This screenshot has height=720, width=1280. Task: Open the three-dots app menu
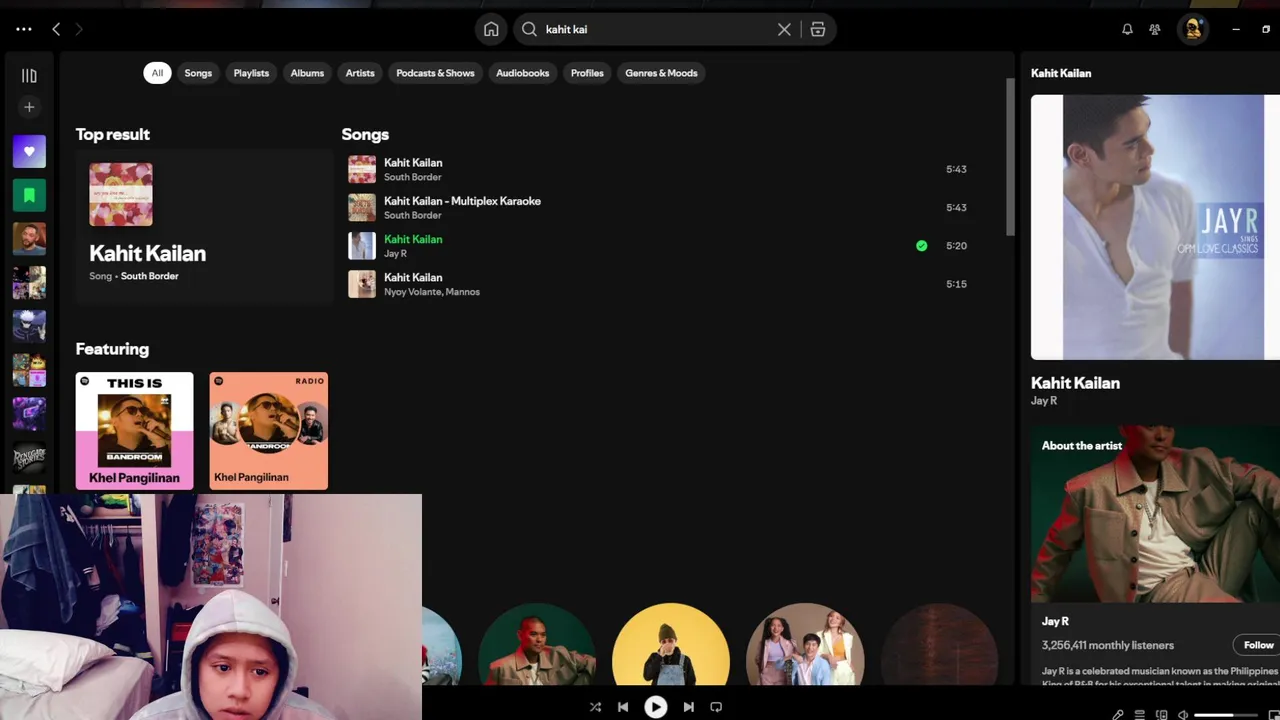click(24, 29)
